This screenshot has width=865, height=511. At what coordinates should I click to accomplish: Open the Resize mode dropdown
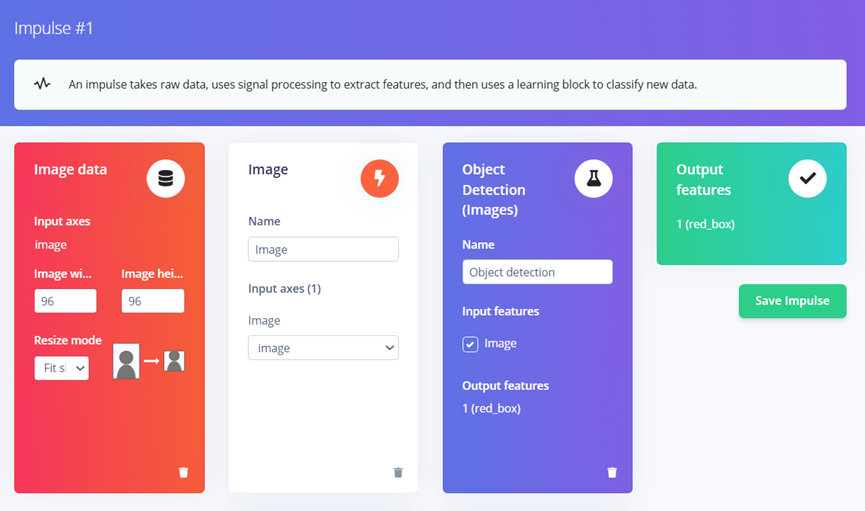click(x=61, y=368)
